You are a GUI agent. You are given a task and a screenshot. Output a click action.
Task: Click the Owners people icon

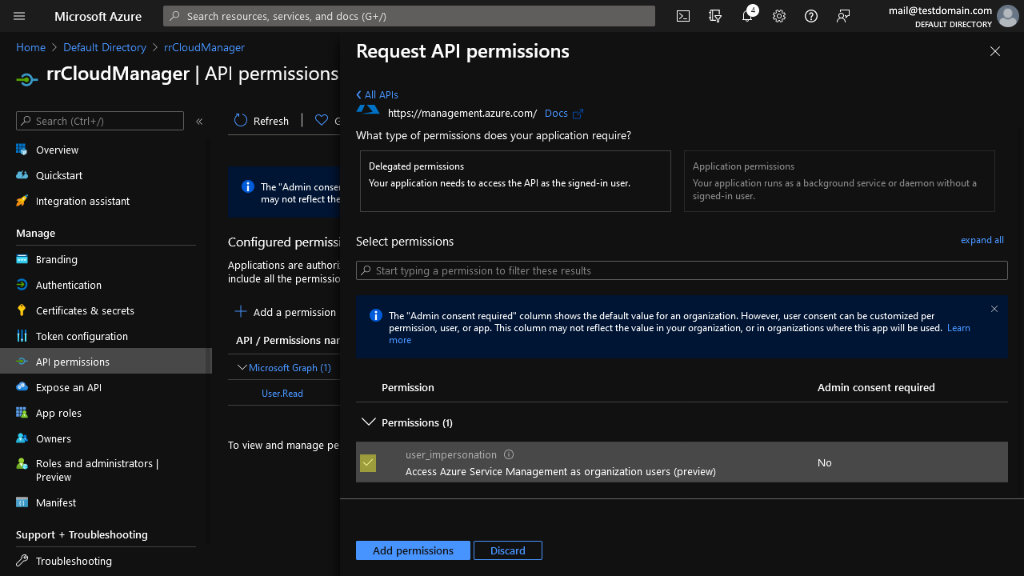tap(22, 438)
